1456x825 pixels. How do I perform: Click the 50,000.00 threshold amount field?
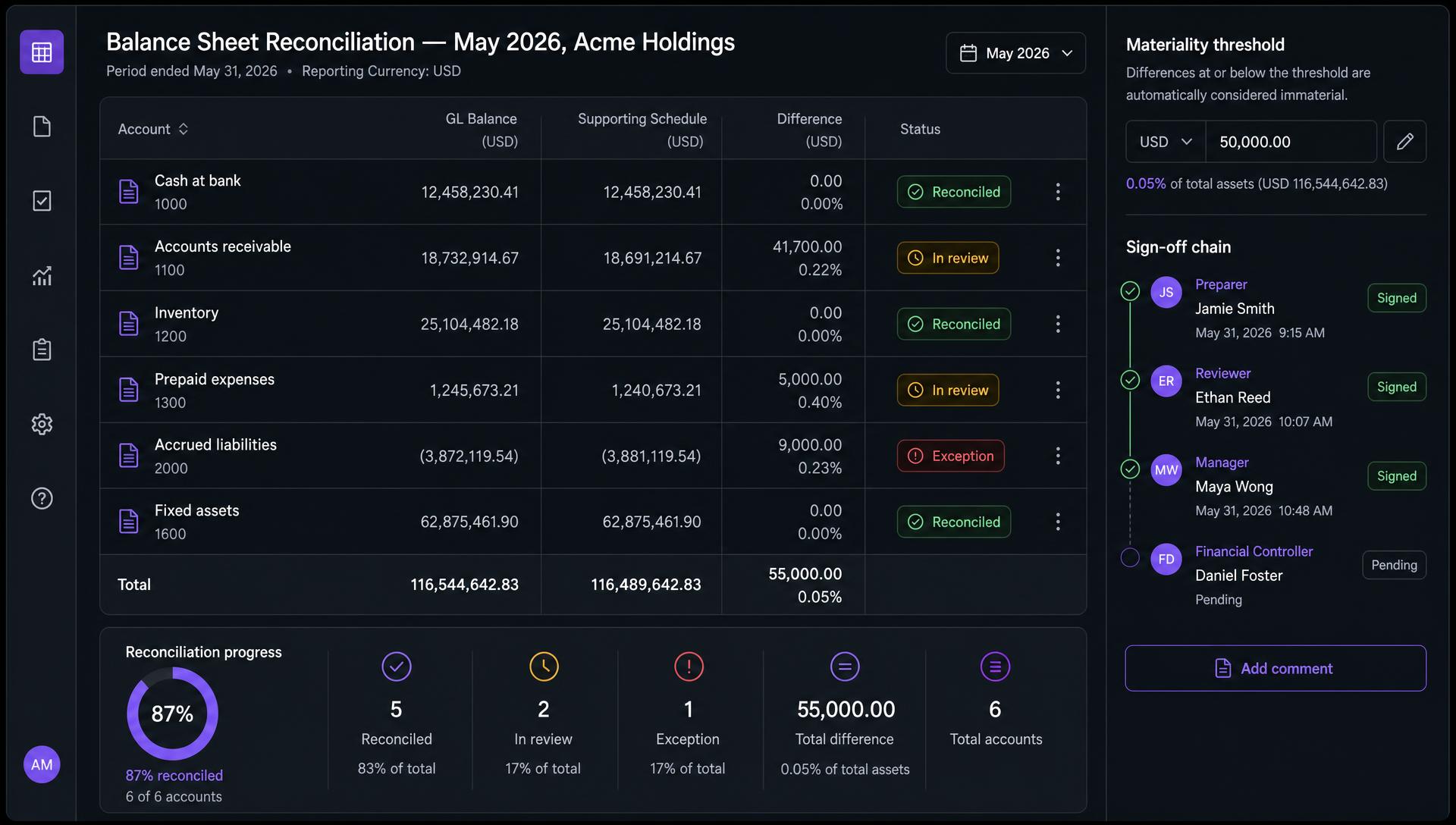(x=1291, y=142)
